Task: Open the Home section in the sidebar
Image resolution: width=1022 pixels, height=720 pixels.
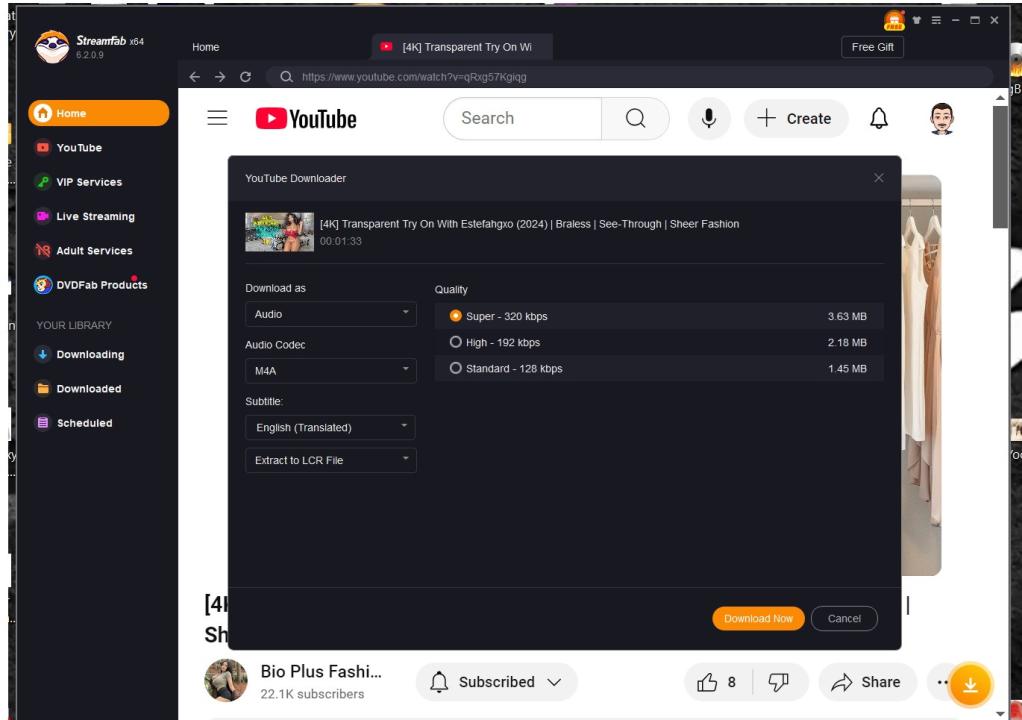Action: click(98, 113)
